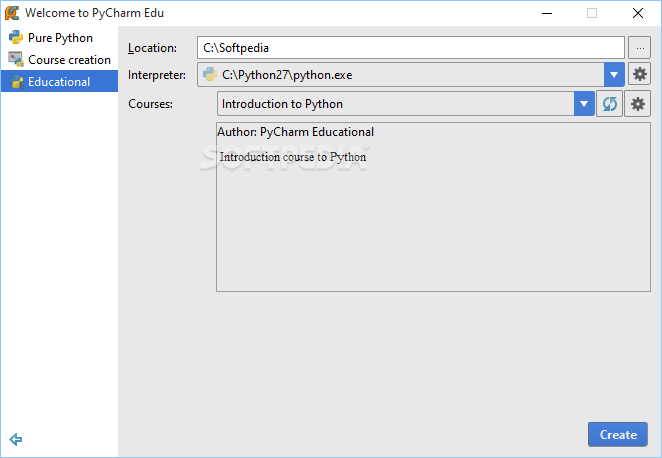Image resolution: width=662 pixels, height=458 pixels.
Task: Click the Python icon in Interpreter field
Action: point(210,74)
